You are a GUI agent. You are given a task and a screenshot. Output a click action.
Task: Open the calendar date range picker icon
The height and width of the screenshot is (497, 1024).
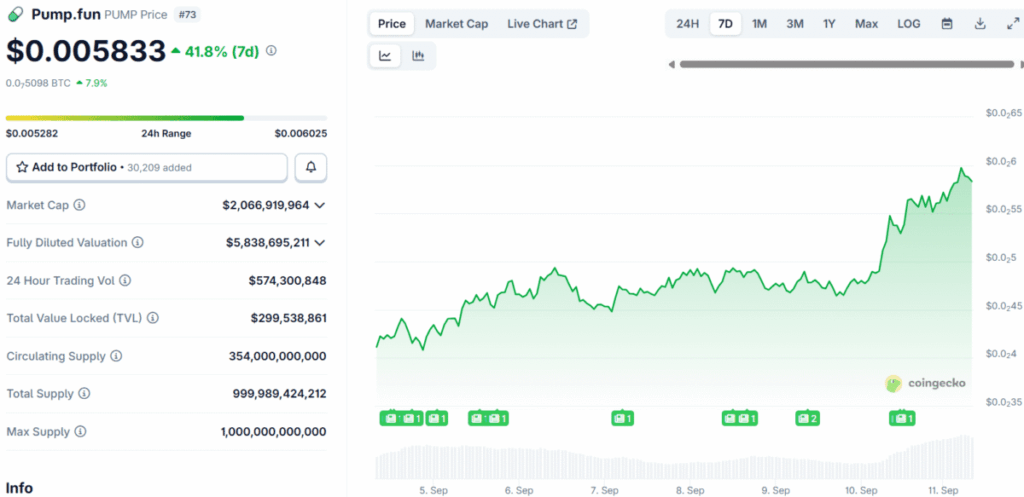947,24
